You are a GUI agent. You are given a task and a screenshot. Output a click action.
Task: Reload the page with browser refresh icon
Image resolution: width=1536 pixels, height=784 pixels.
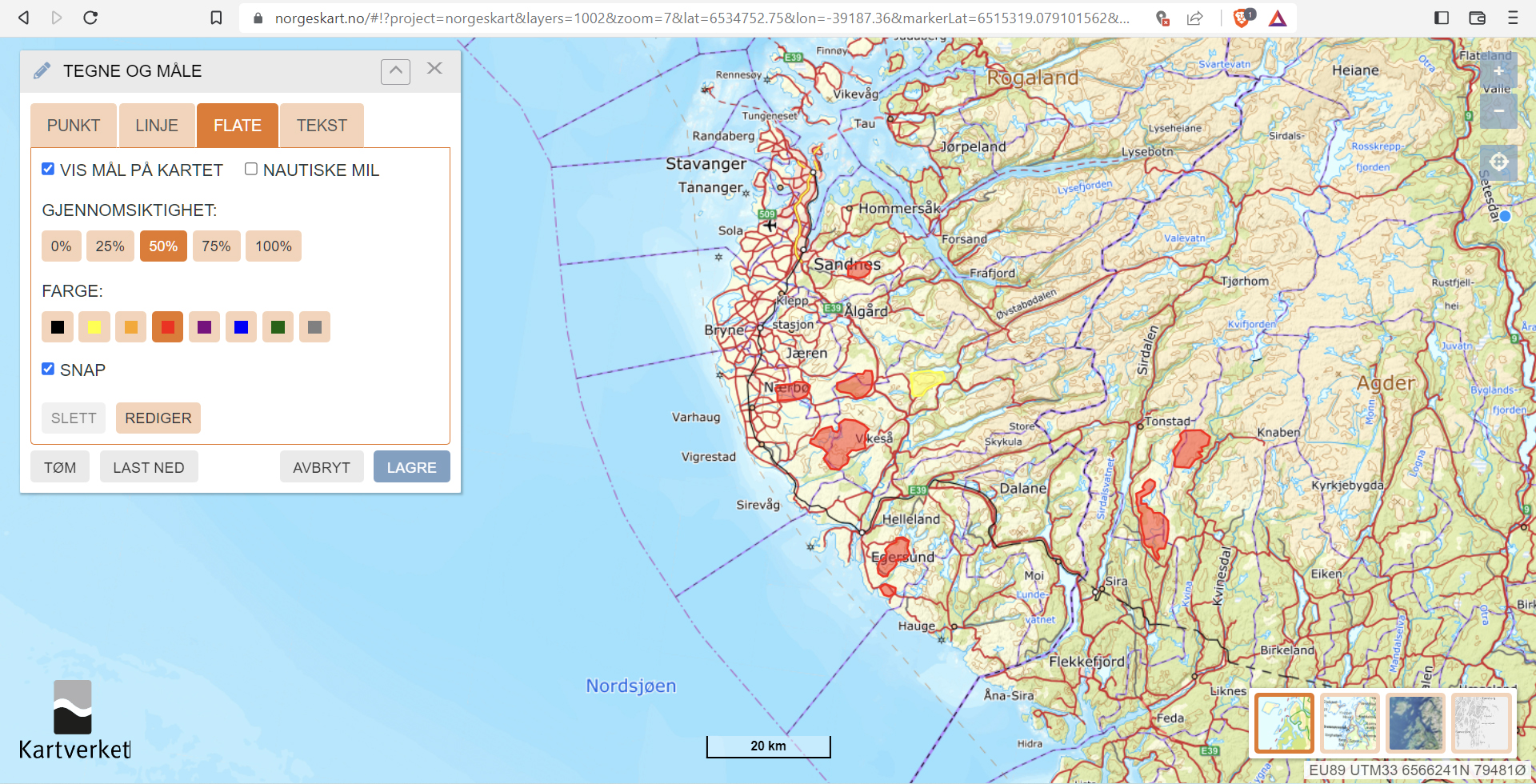pos(90,18)
